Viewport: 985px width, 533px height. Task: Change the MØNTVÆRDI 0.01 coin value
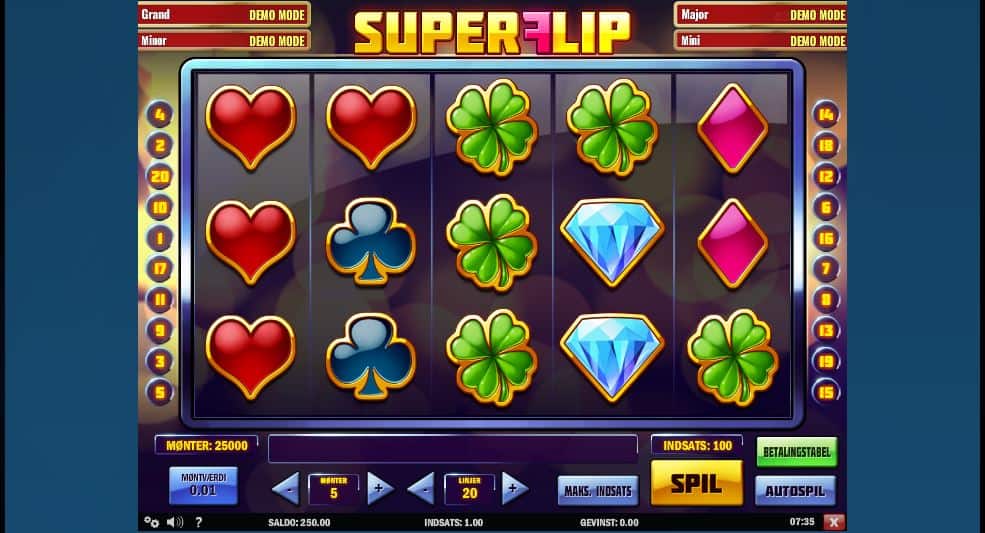pyautogui.click(x=204, y=485)
